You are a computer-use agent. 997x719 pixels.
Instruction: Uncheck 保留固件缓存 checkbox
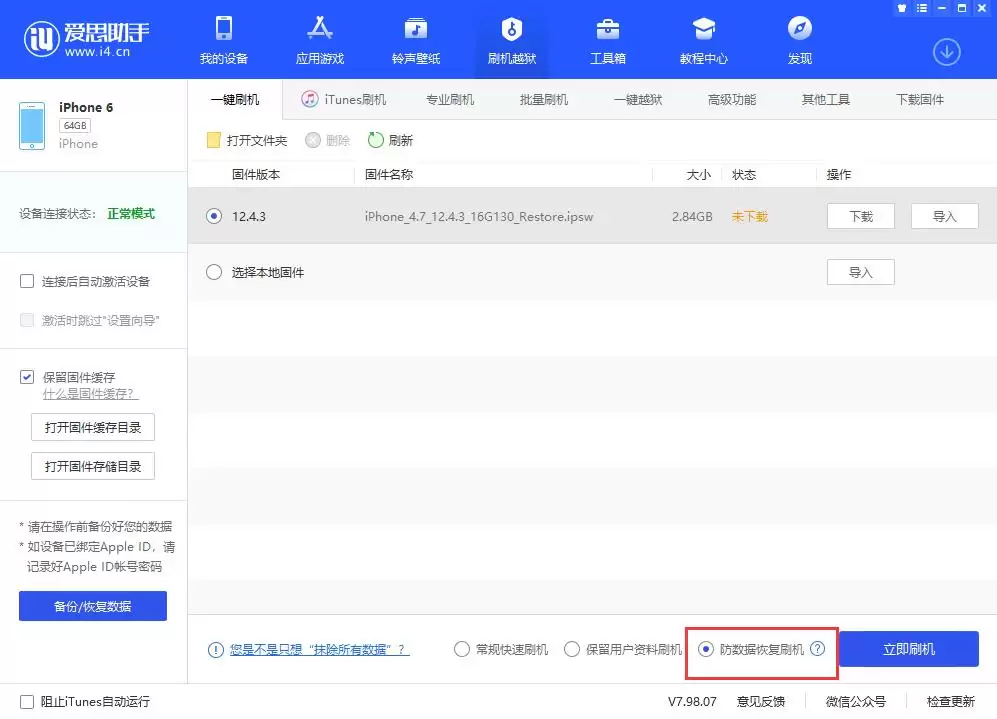click(27, 377)
